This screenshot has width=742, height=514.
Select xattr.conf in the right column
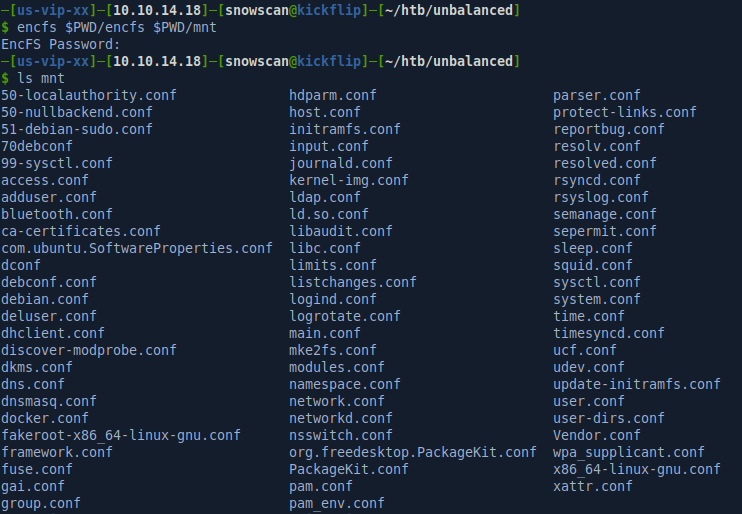coord(593,486)
